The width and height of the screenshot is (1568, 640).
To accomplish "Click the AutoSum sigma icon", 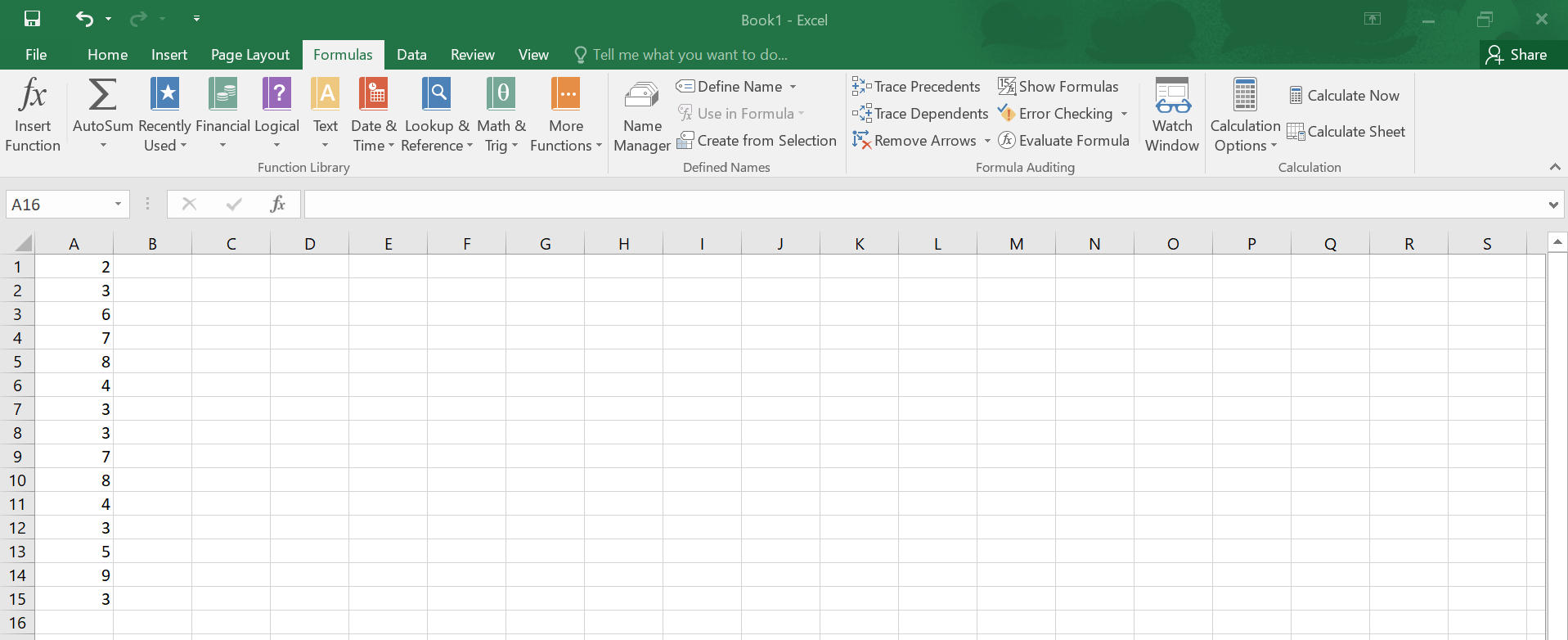I will point(102,94).
